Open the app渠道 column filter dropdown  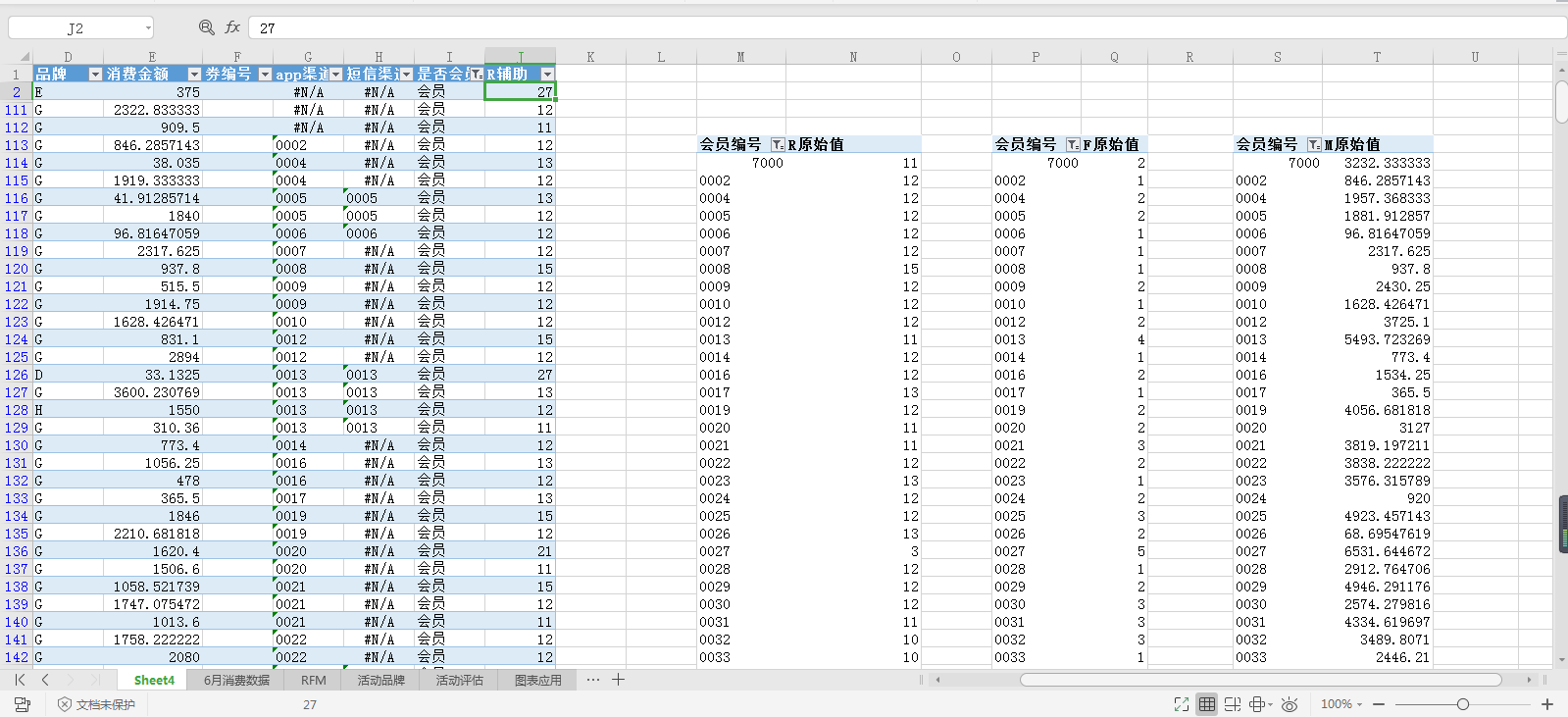tap(336, 75)
